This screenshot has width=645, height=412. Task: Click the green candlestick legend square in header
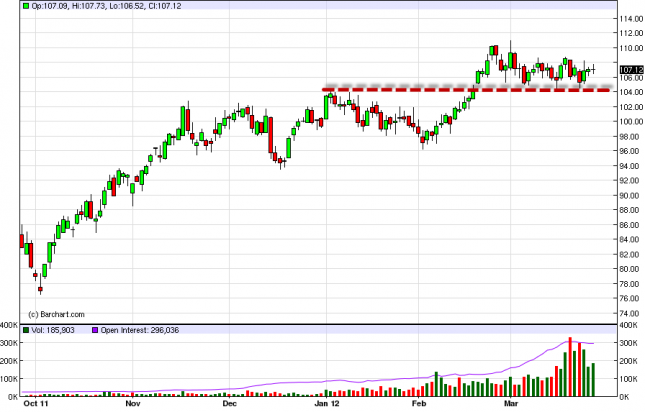pos(26,6)
